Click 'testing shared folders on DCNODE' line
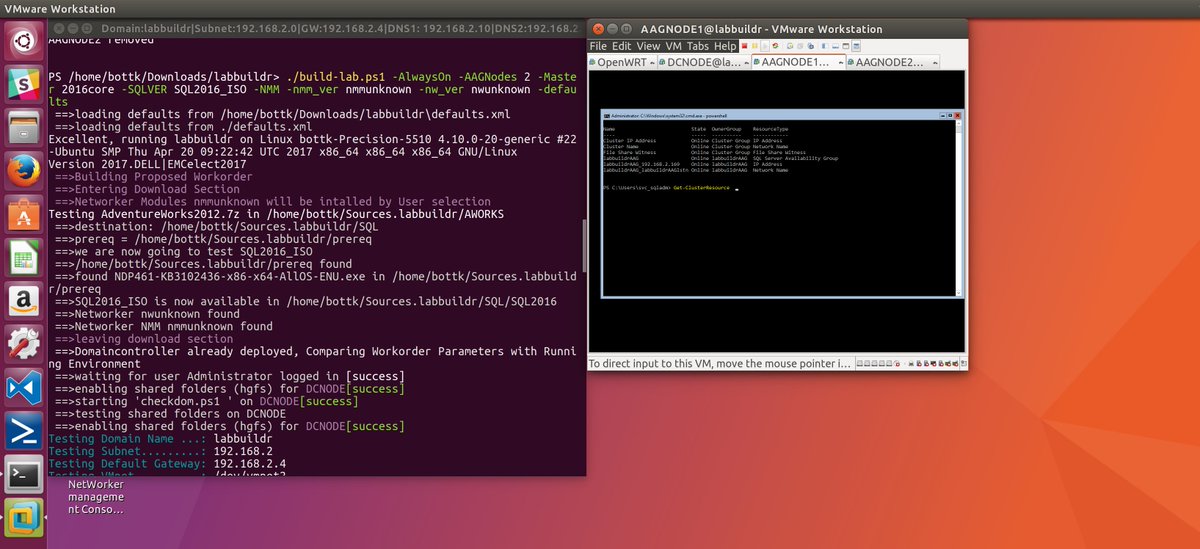This screenshot has width=1200, height=549. [x=170, y=414]
